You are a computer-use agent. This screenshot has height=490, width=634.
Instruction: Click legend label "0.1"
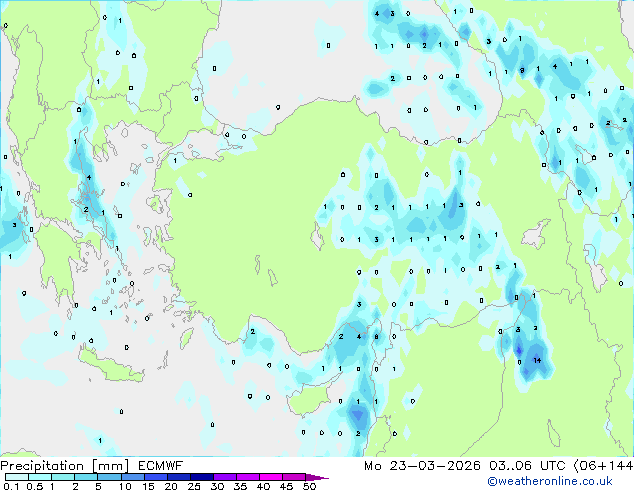click(11, 486)
